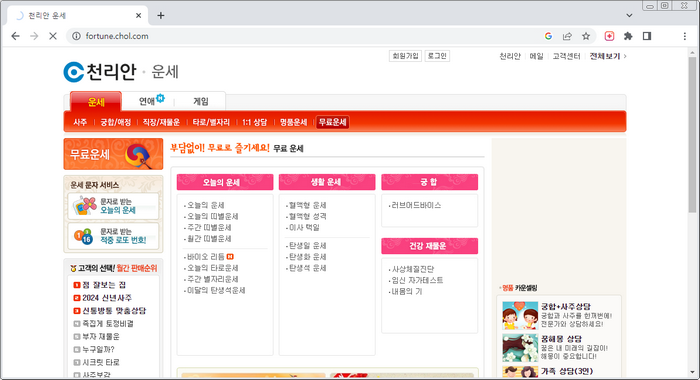Open the 궁합/애정 submenu item
The height and width of the screenshot is (380, 700).
pos(116,122)
